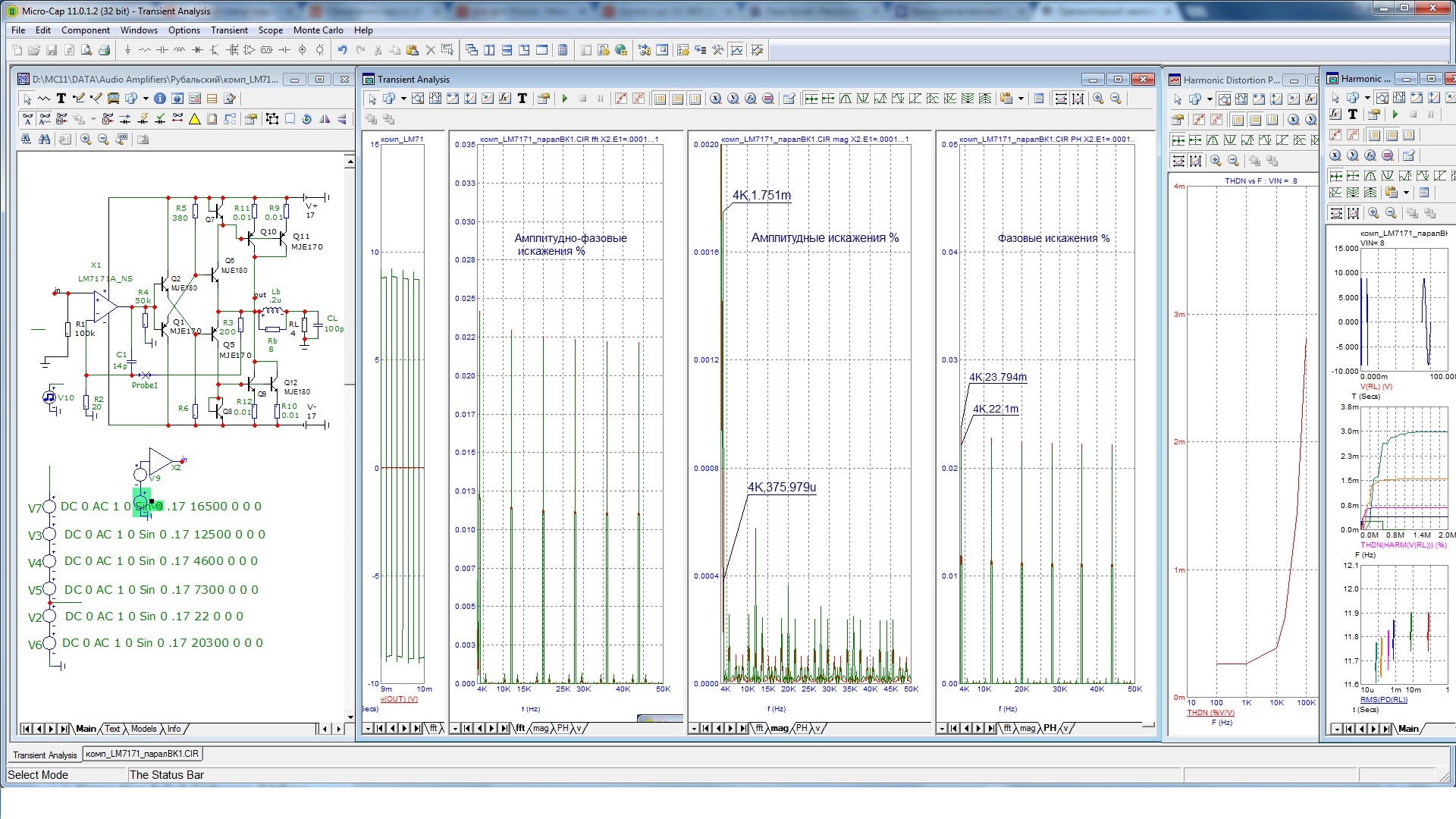
Task: Switch to the Models tab in schematic window
Action: coord(143,729)
